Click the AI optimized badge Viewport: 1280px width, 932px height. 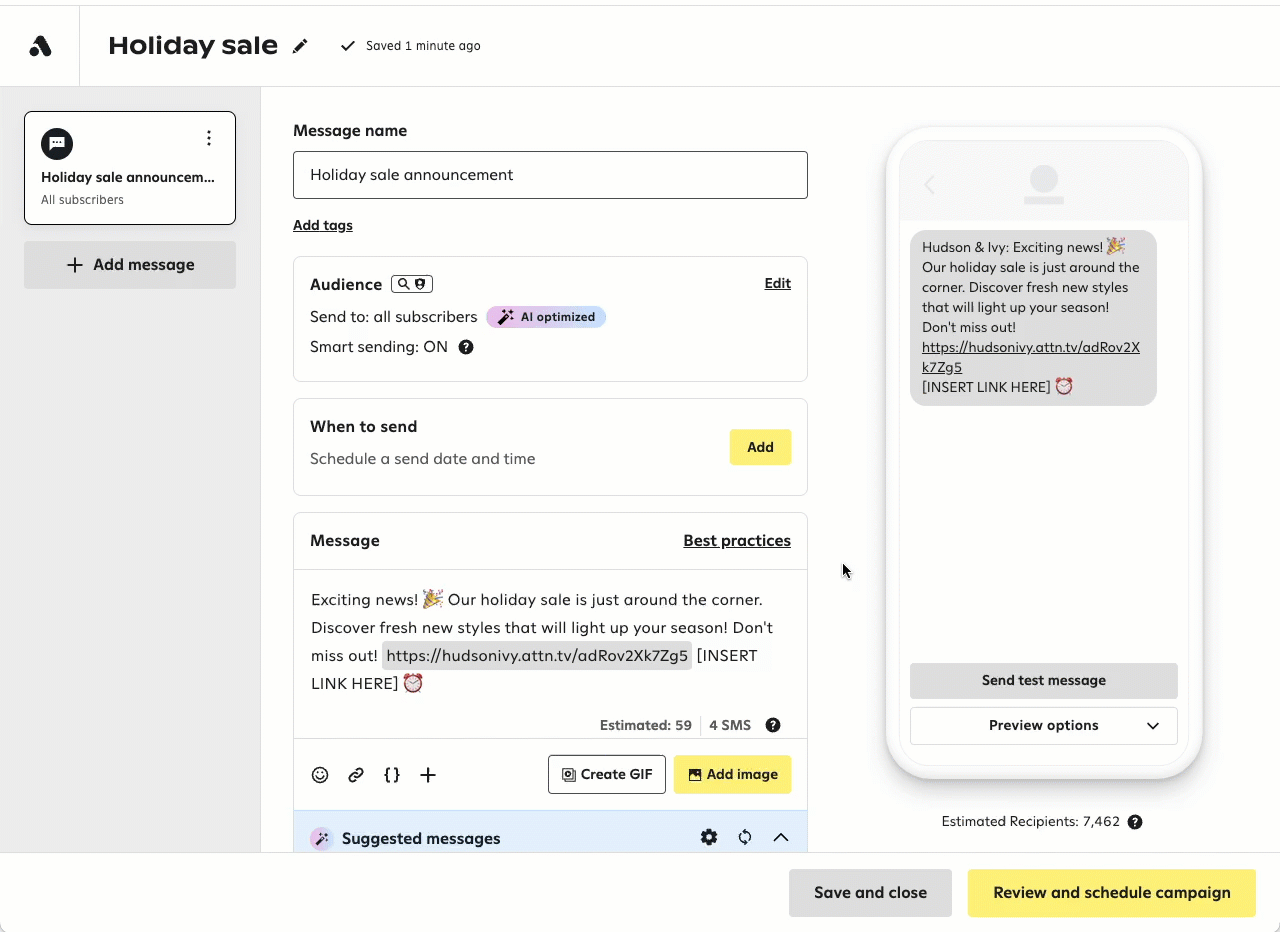click(546, 316)
